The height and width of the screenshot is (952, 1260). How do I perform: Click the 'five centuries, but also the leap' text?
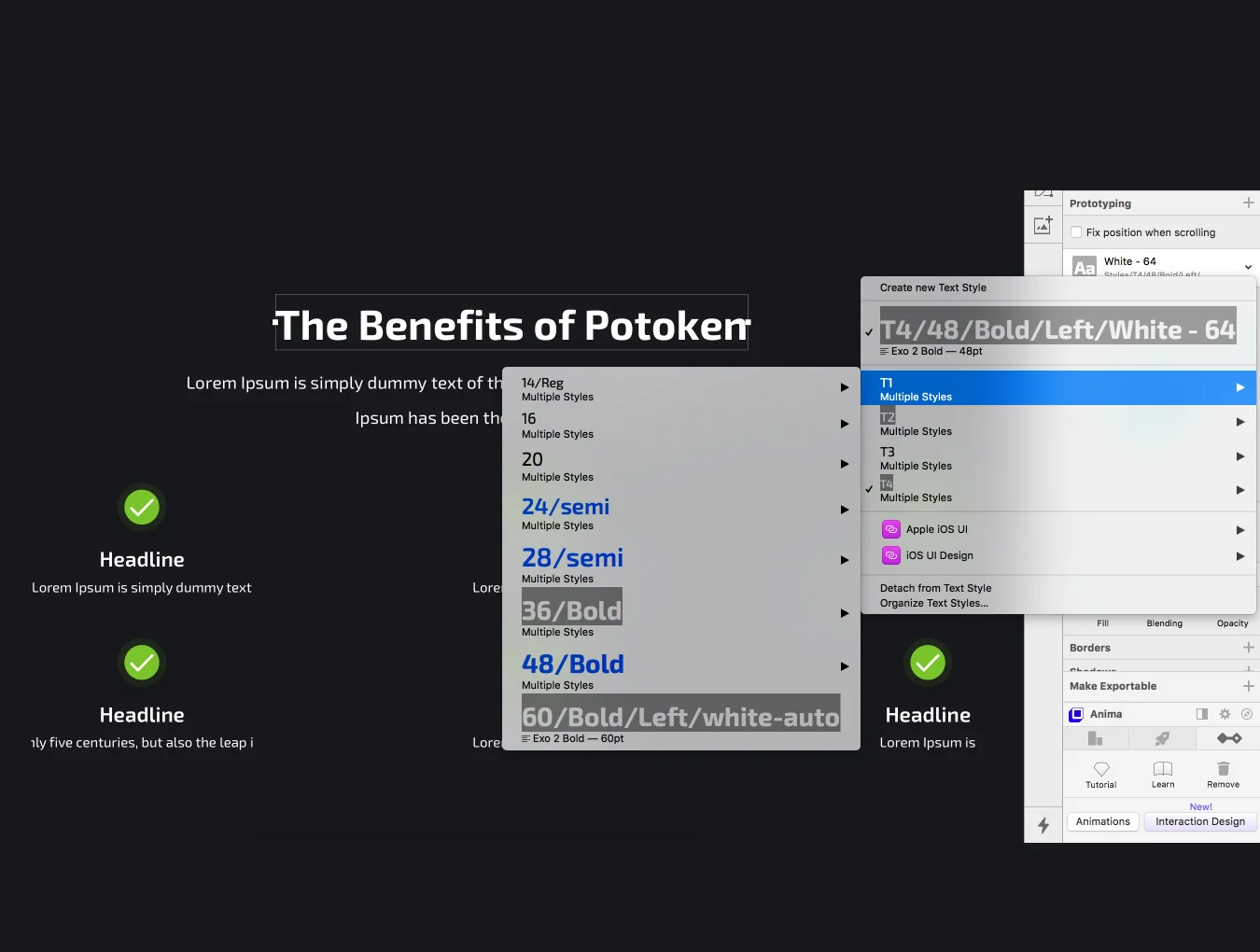click(142, 742)
